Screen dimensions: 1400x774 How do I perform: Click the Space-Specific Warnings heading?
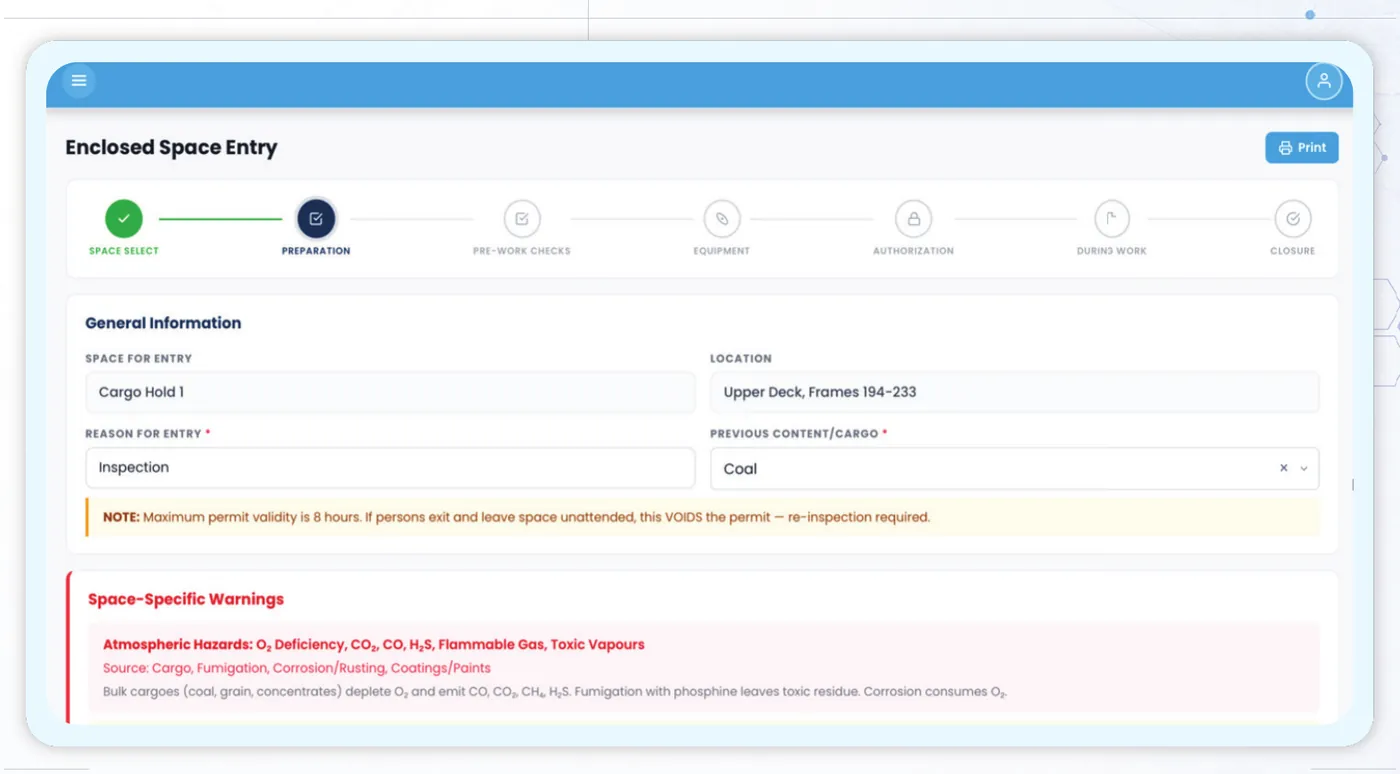point(186,599)
